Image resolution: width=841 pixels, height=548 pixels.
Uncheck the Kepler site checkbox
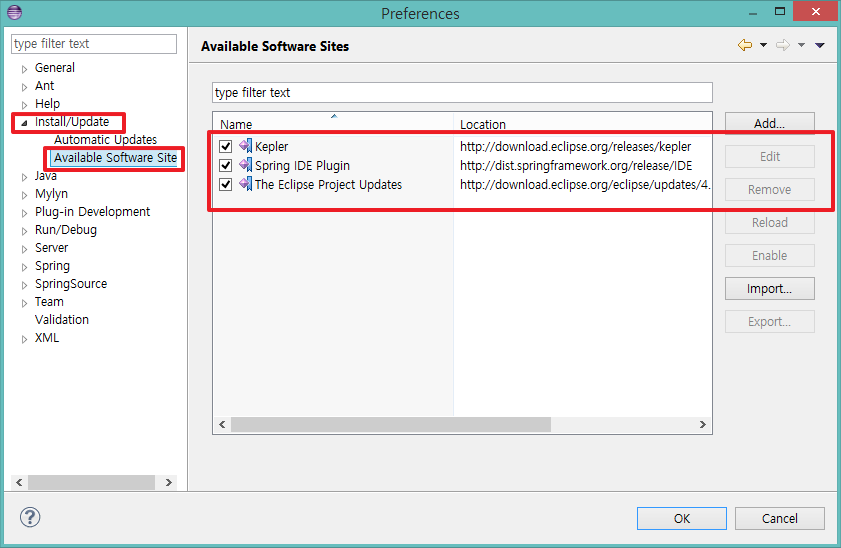coord(226,147)
